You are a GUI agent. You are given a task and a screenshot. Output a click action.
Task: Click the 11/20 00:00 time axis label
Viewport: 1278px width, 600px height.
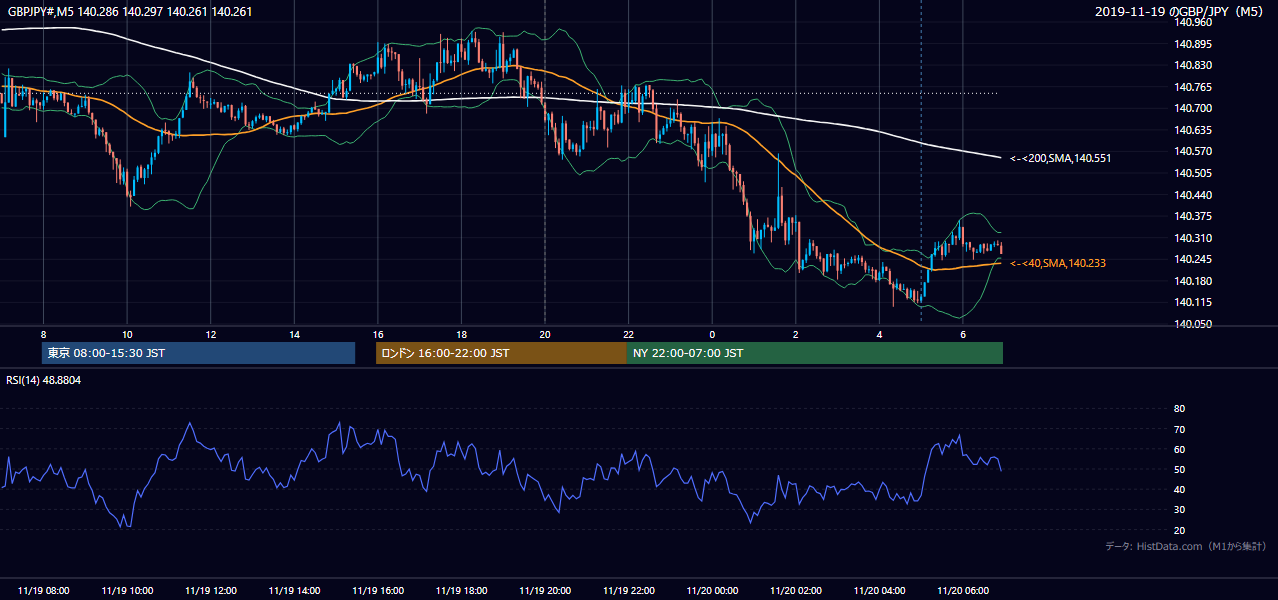712,591
